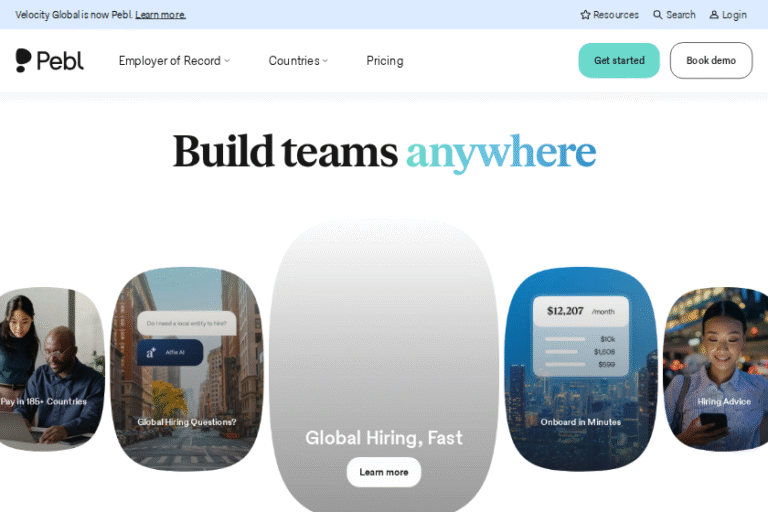768x512 pixels.
Task: Click the $12,207 per month pricing widget
Action: click(581, 336)
